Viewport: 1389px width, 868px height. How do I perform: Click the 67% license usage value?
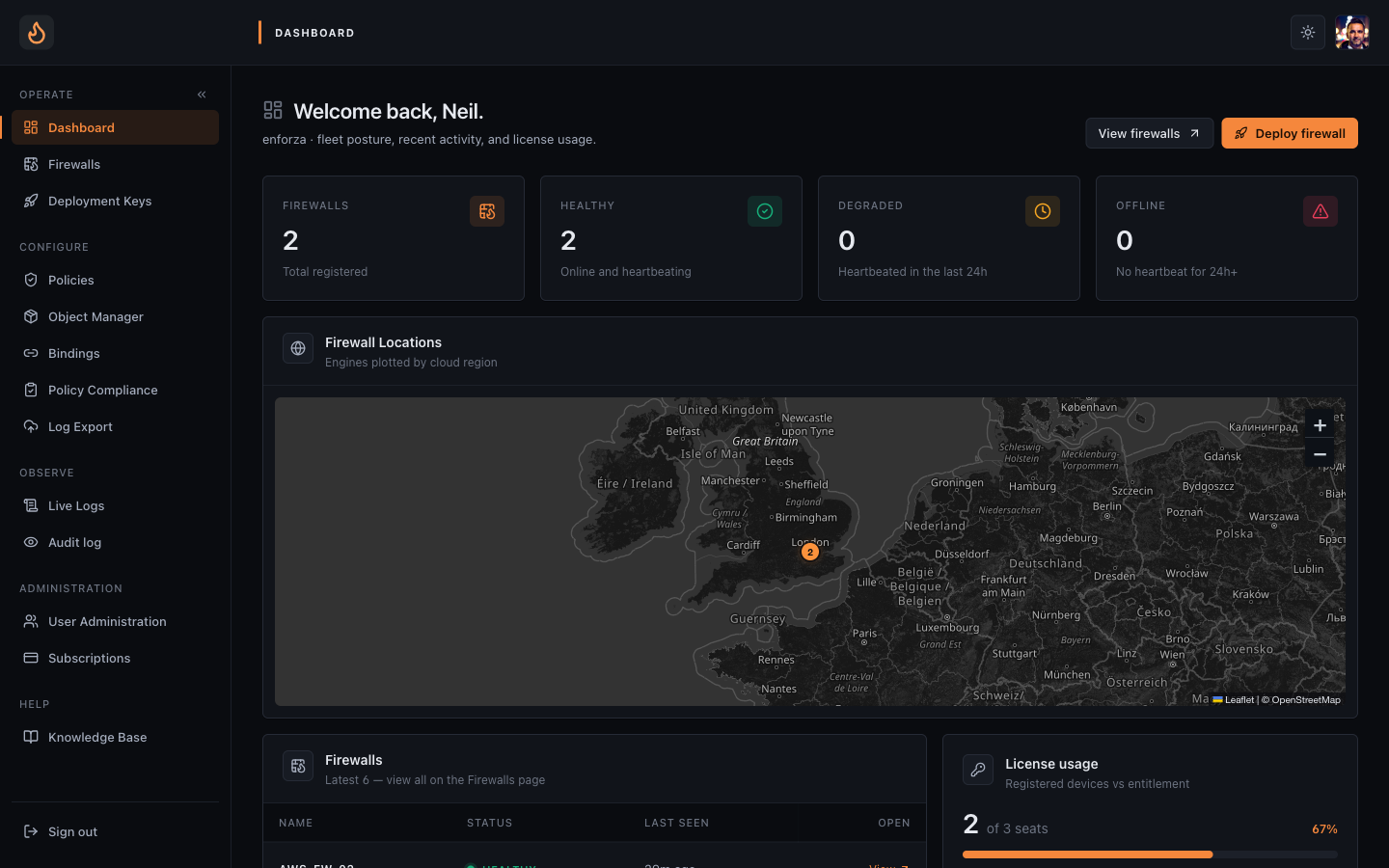tap(1324, 829)
